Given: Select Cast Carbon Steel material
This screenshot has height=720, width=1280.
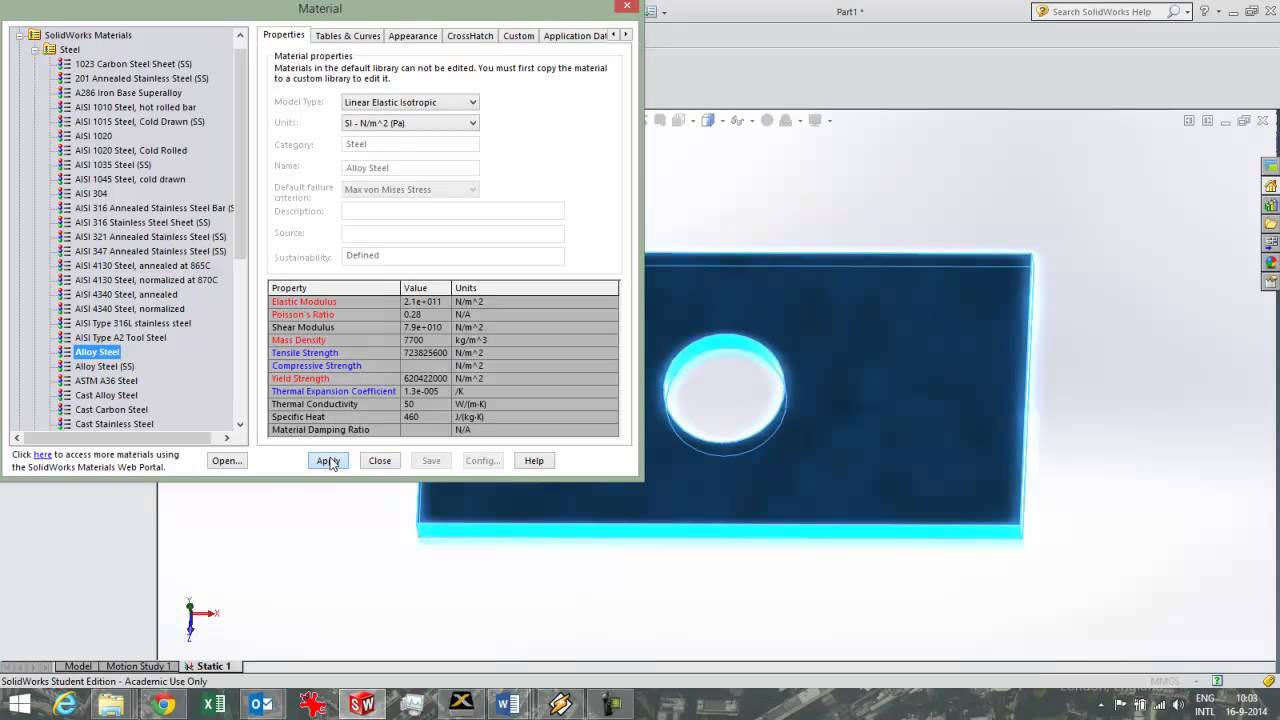Looking at the screenshot, I should 111,410.
